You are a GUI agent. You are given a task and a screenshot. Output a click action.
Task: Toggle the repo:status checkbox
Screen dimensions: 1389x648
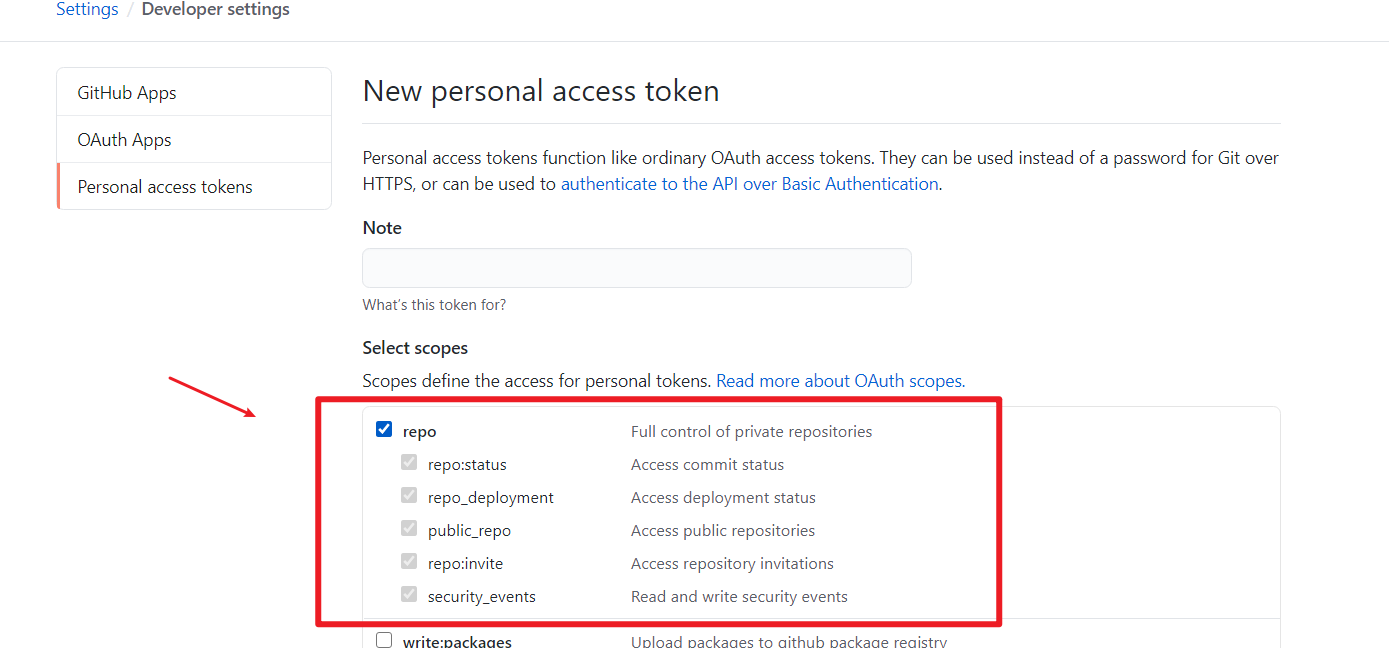(x=409, y=463)
